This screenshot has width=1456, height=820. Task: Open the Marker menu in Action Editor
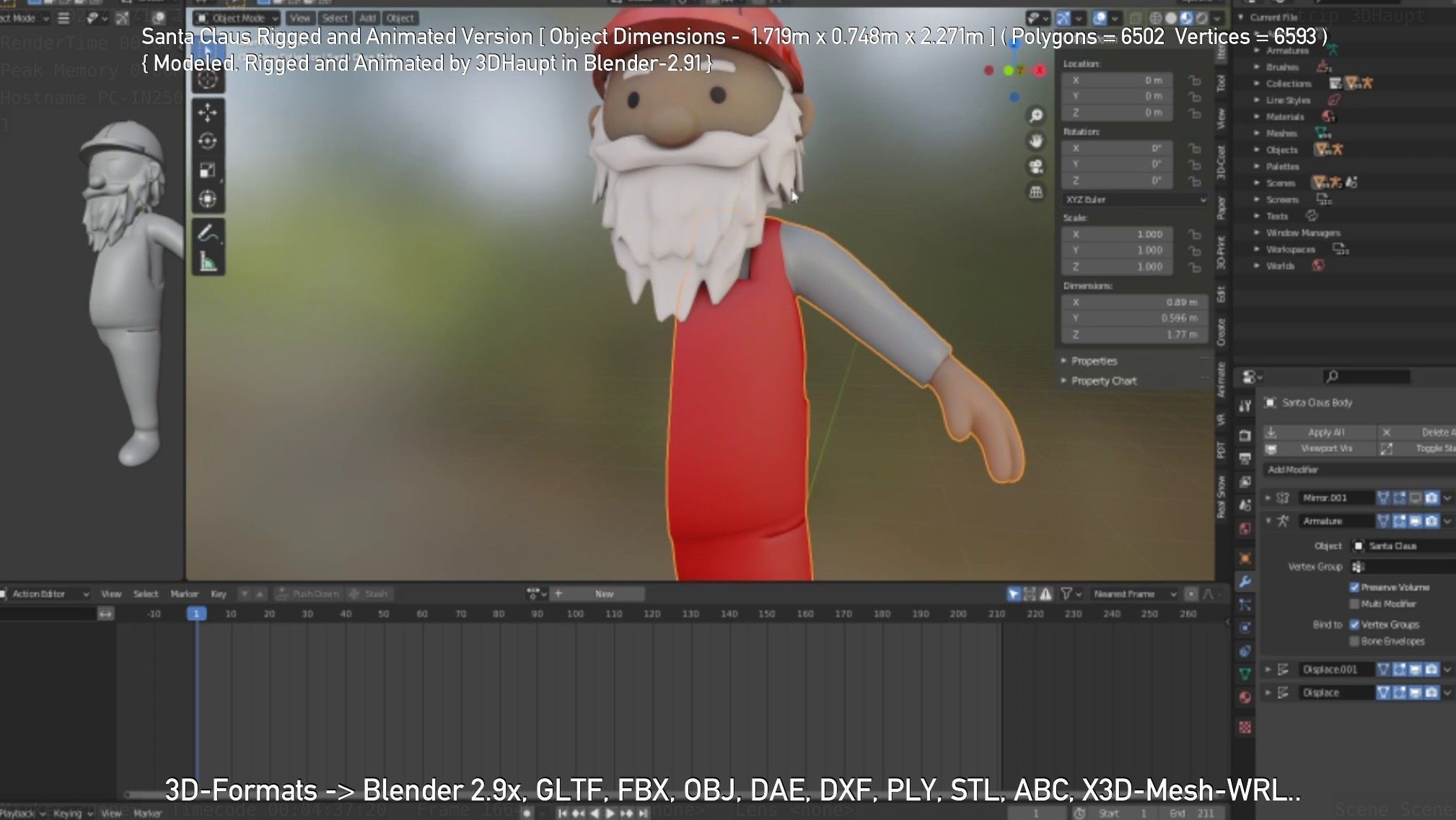[184, 594]
